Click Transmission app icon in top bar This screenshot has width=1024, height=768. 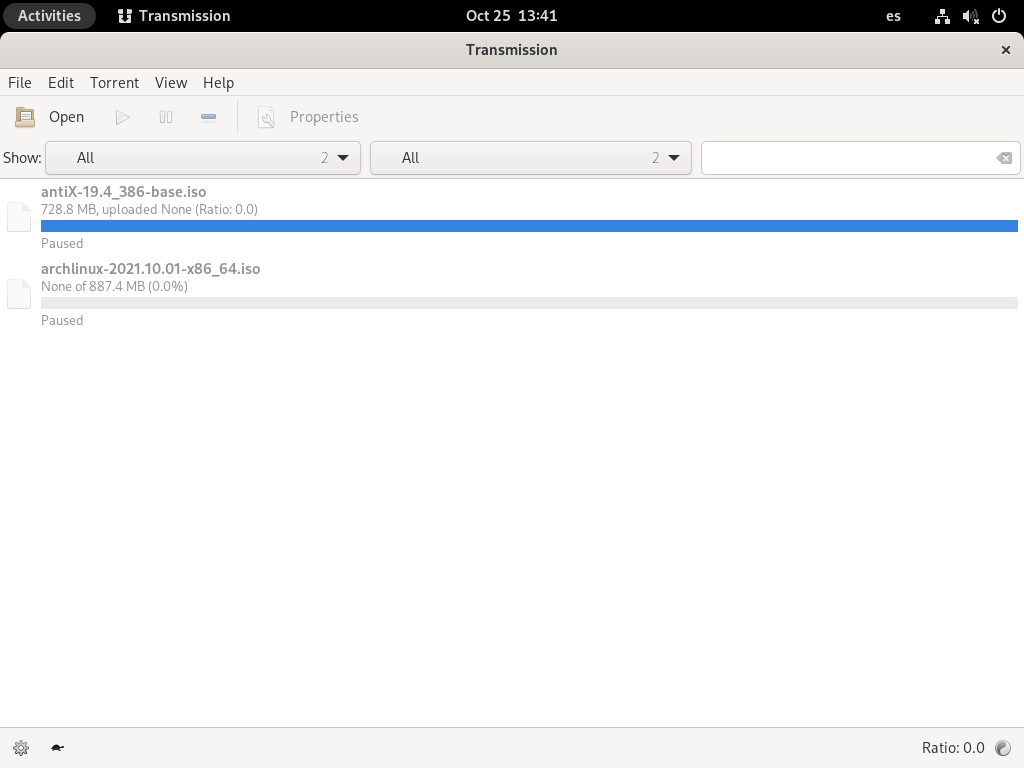(x=124, y=16)
